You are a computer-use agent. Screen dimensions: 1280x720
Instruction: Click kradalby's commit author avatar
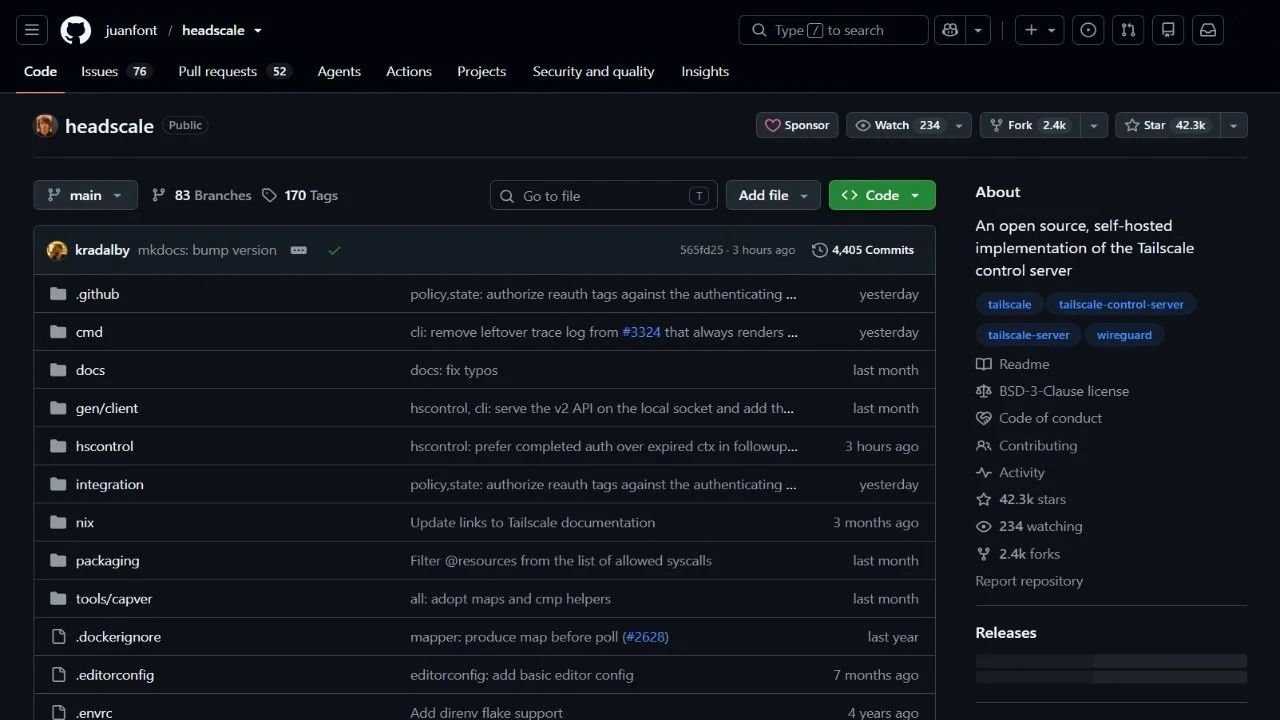click(x=57, y=250)
